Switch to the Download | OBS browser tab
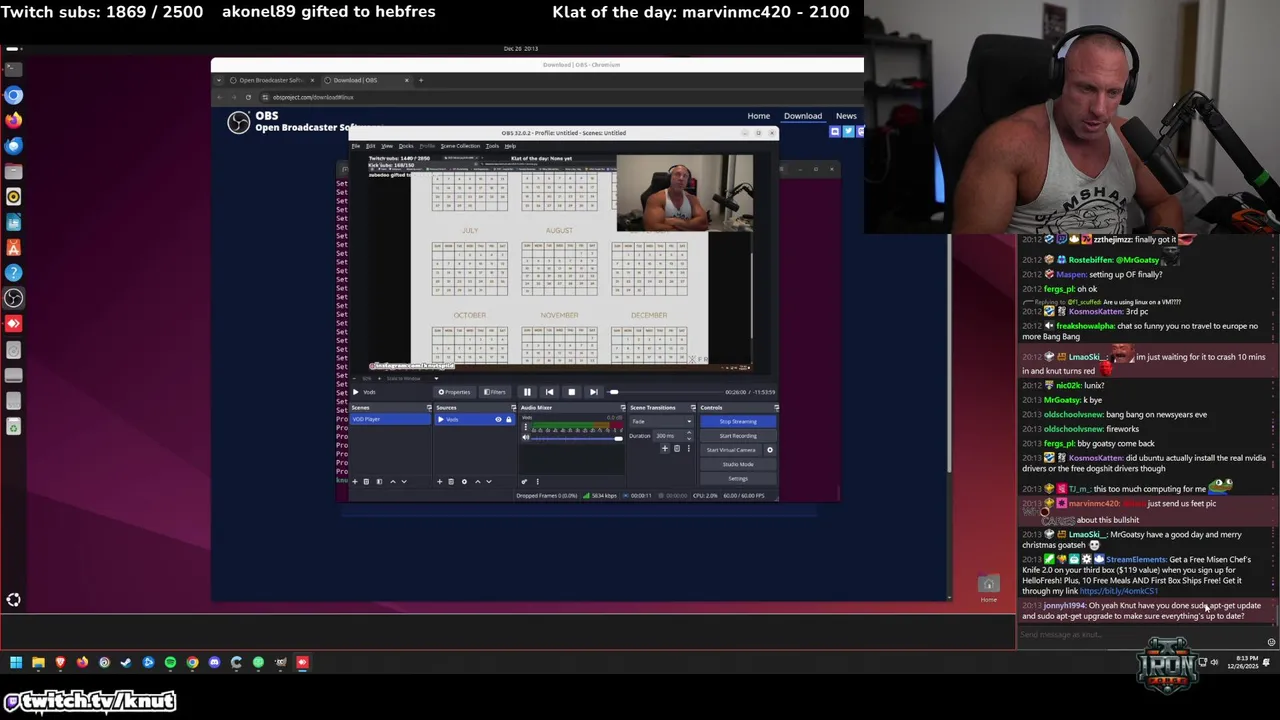 pyautogui.click(x=367, y=80)
